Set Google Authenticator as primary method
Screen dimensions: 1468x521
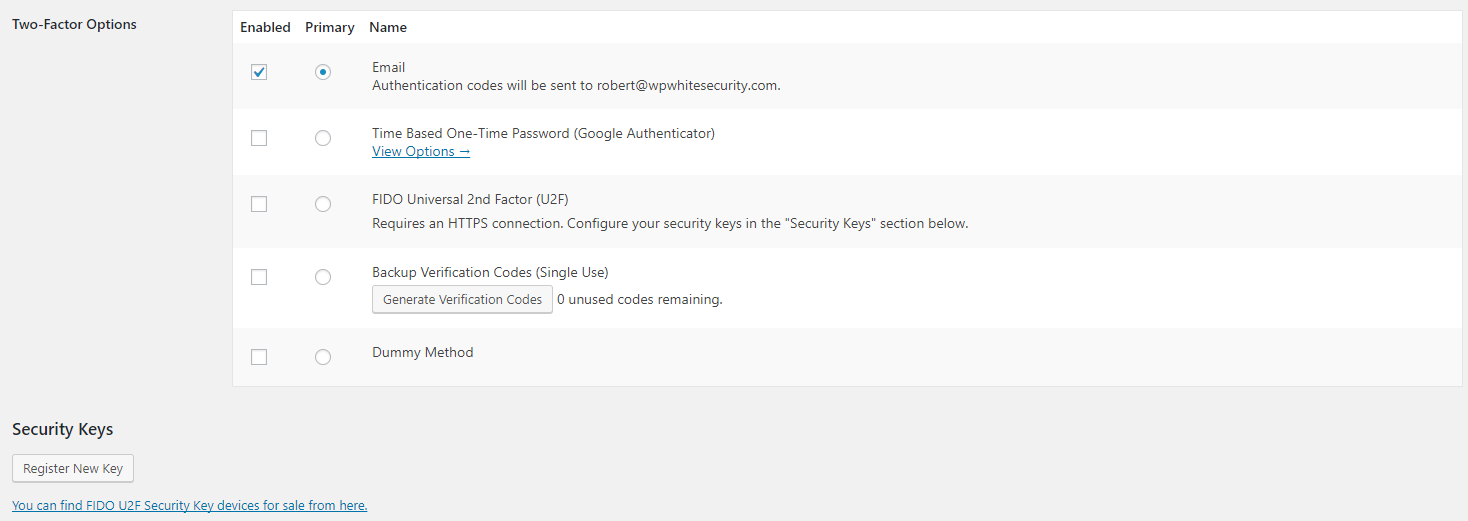click(322, 138)
